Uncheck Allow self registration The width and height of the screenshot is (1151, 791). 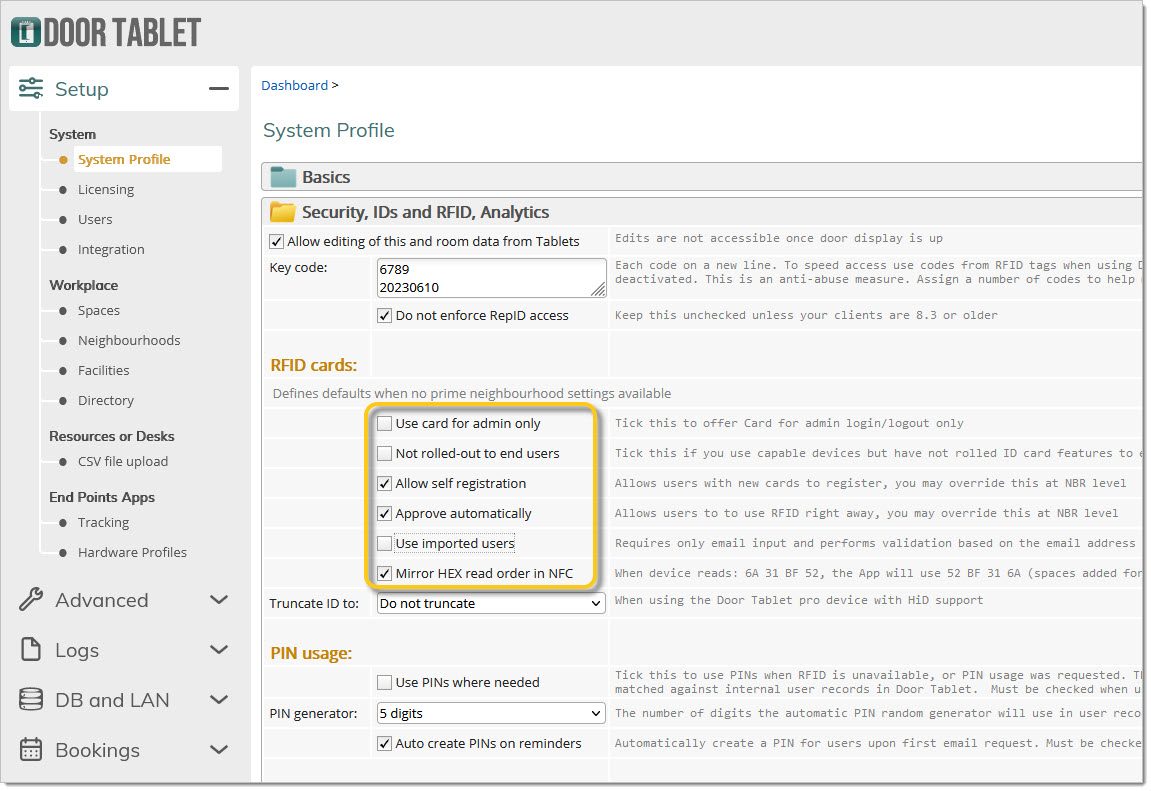384,484
